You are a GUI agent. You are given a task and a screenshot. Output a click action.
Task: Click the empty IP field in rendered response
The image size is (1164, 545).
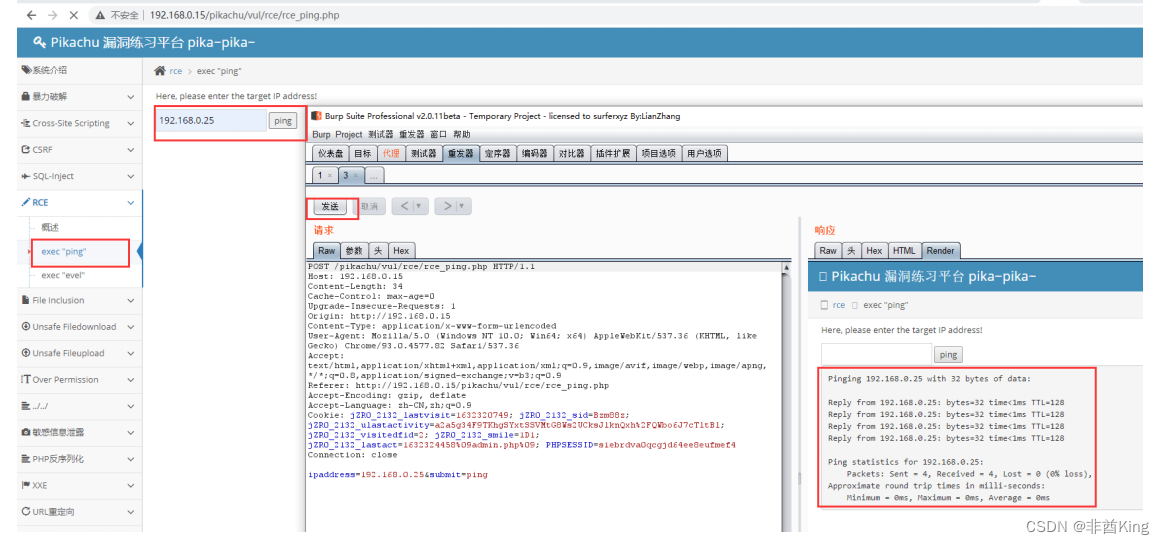876,354
